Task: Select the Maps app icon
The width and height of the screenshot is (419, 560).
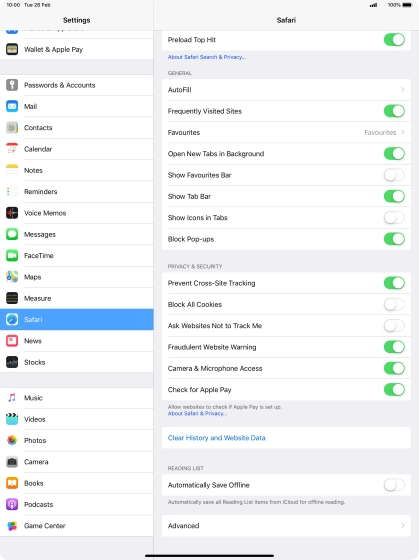Action: click(x=12, y=277)
